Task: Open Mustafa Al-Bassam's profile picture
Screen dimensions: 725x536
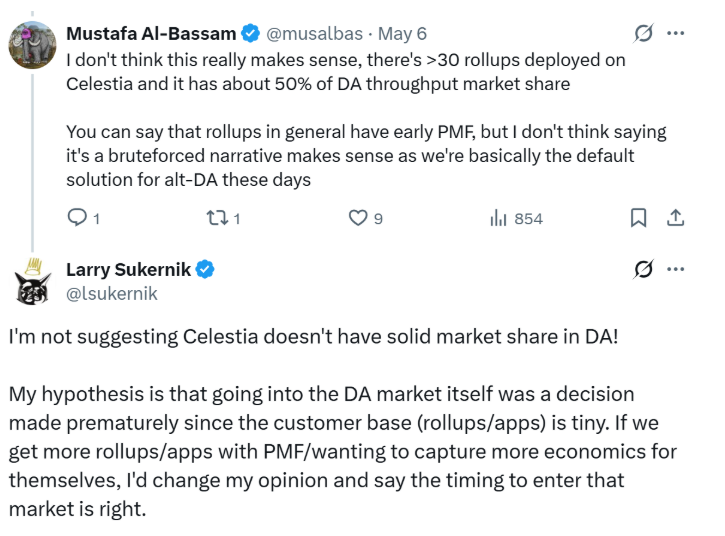Action: tap(32, 44)
